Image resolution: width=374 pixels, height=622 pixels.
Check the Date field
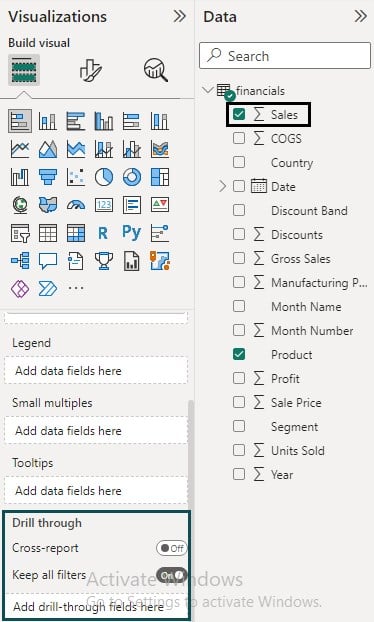pos(239,186)
